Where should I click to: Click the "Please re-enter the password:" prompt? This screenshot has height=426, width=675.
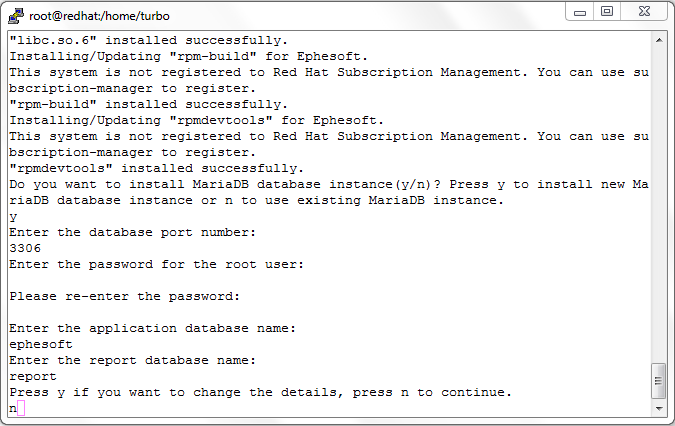124,296
